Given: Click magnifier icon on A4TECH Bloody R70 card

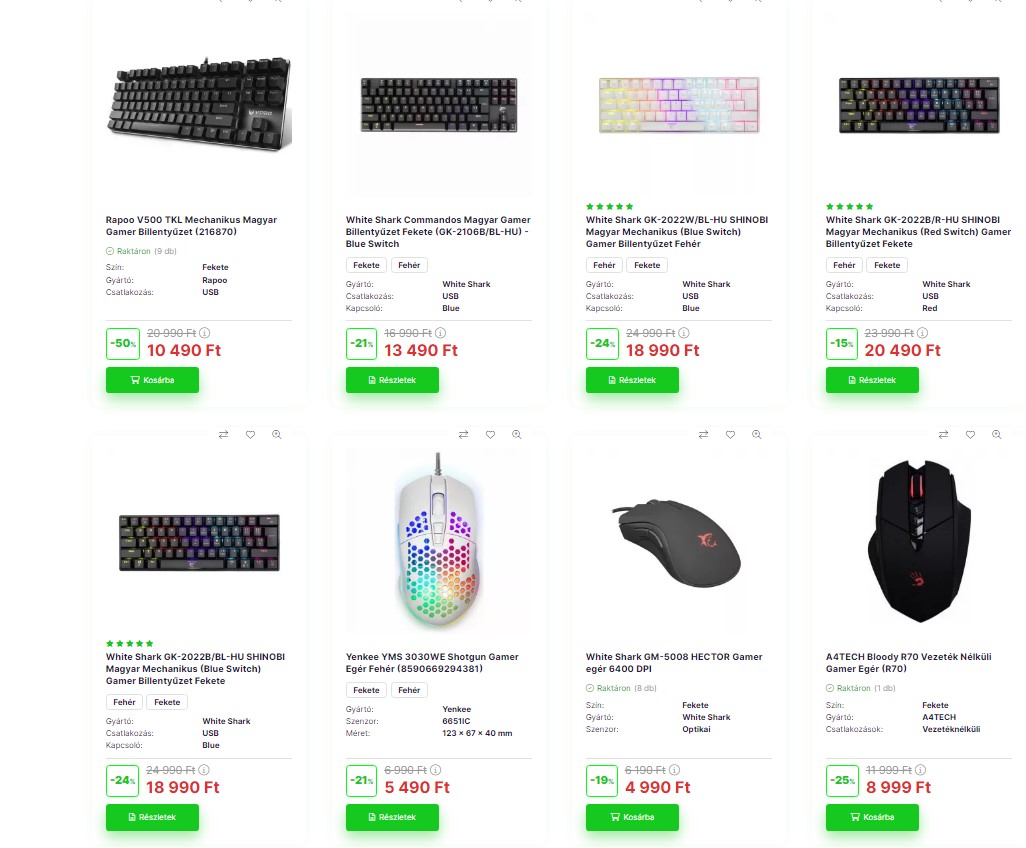Looking at the screenshot, I should tap(997, 434).
